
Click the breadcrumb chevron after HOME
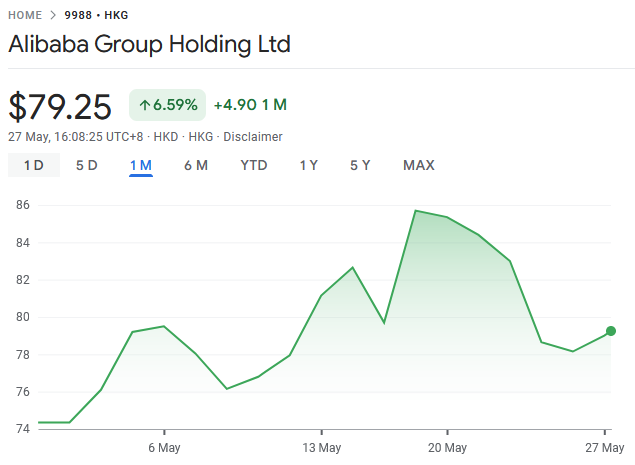[x=54, y=16]
